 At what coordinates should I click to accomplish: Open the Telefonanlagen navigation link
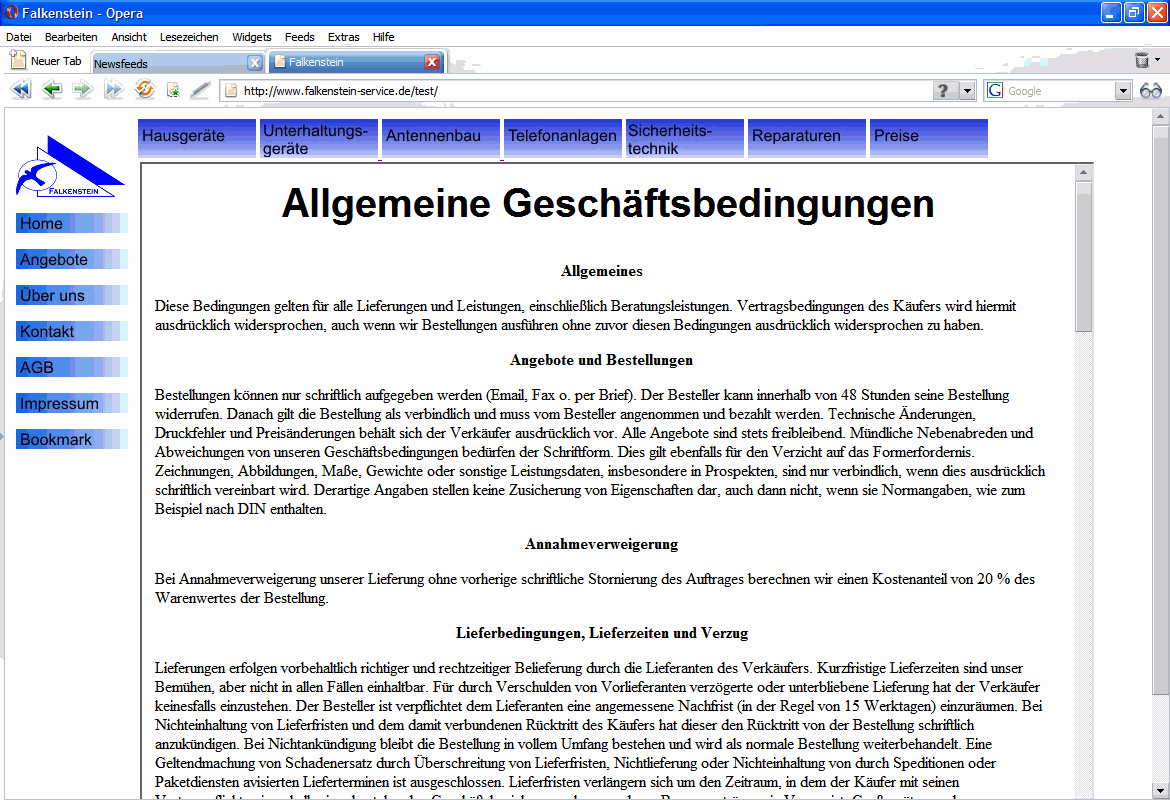coord(563,137)
